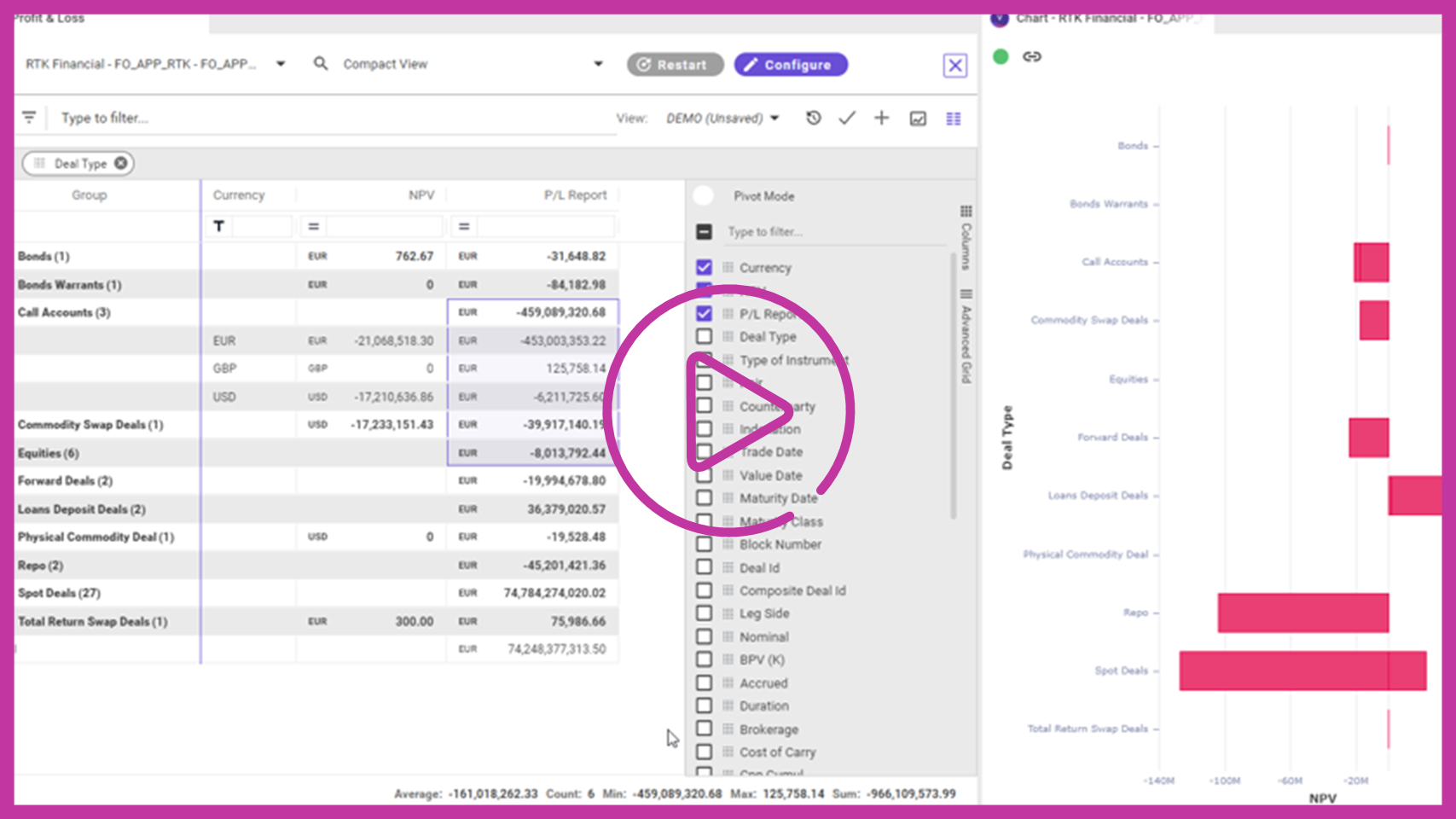The width and height of the screenshot is (1456, 819).
Task: Check the Leg Side checkbox
Action: [x=704, y=613]
